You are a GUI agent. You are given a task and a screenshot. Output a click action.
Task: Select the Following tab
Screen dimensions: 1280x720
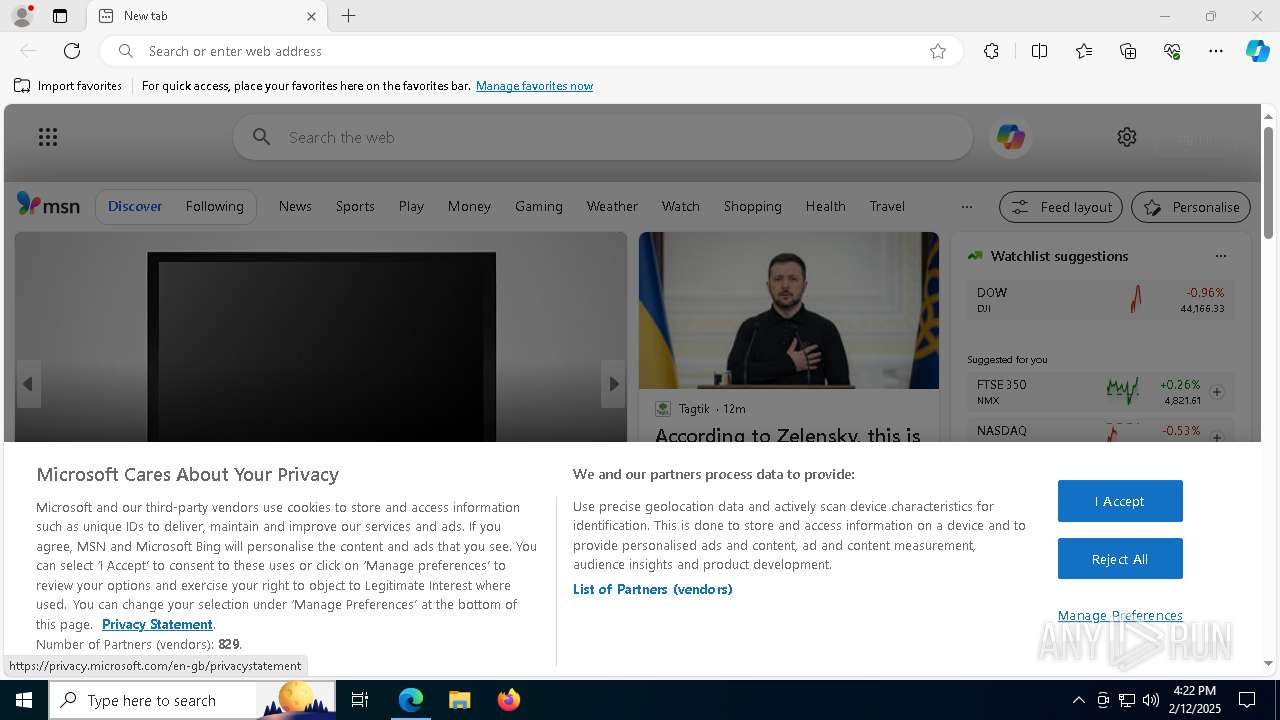tap(214, 206)
